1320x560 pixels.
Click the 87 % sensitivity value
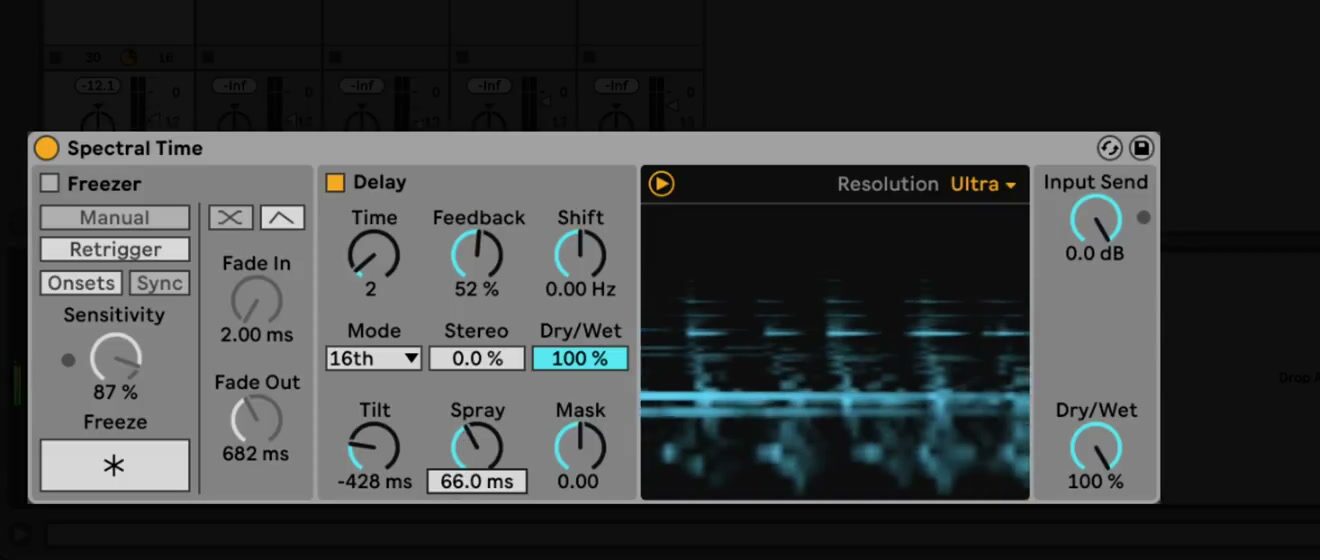[x=116, y=392]
